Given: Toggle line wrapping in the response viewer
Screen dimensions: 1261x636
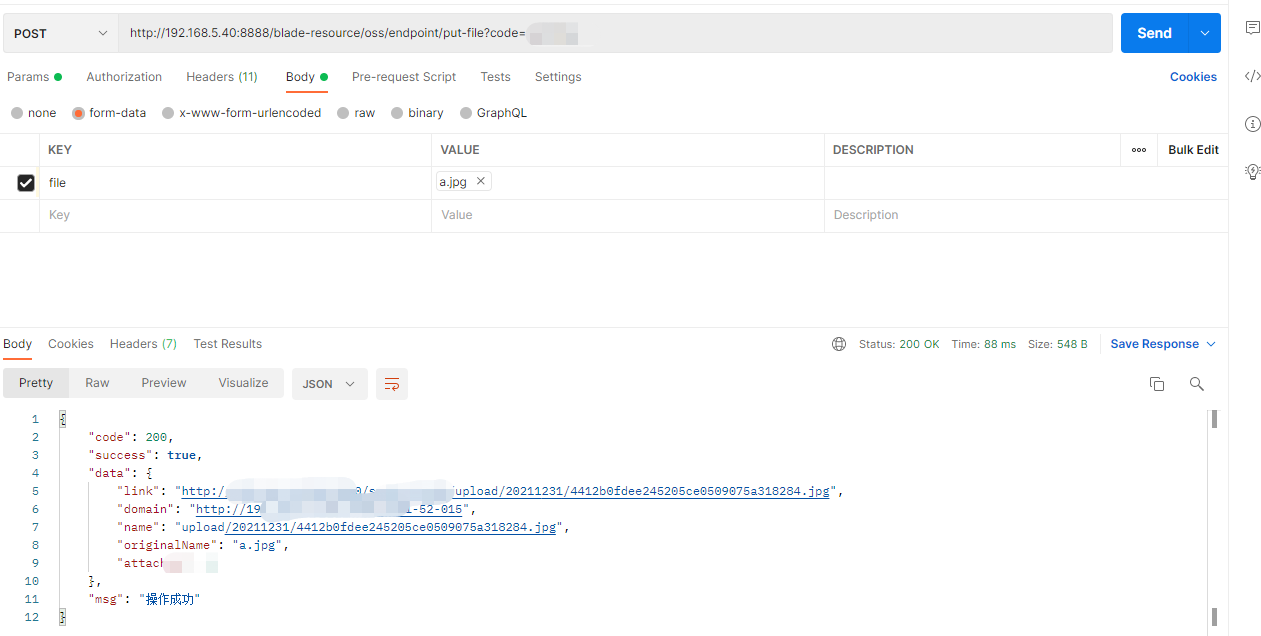Looking at the screenshot, I should click(391, 384).
